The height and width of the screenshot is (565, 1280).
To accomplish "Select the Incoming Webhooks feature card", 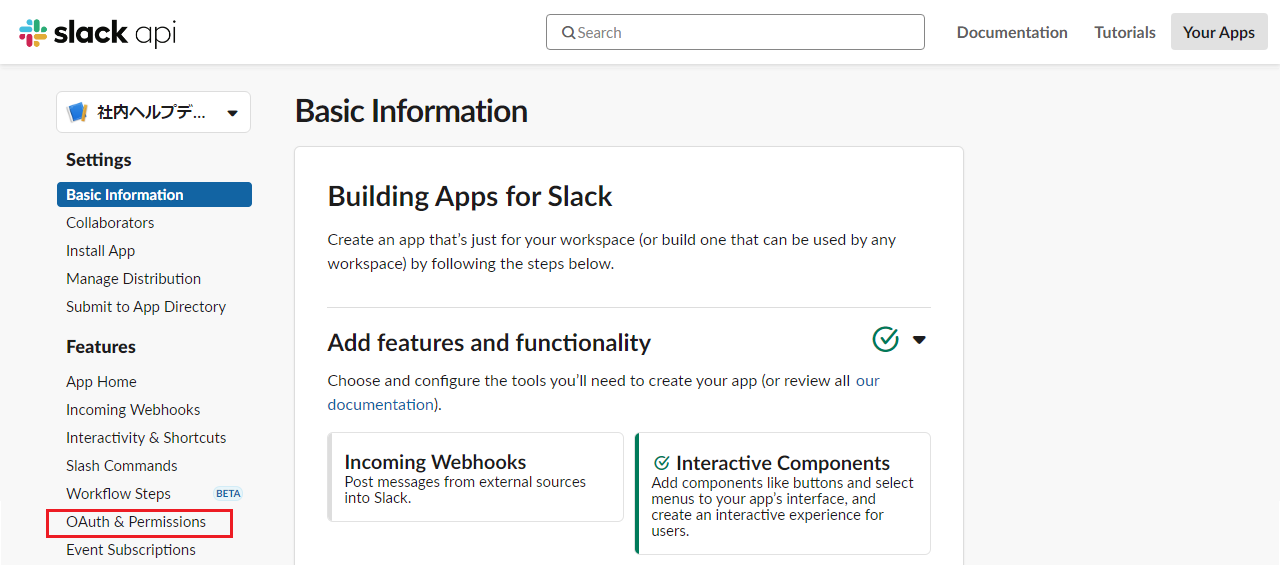I will [x=476, y=477].
